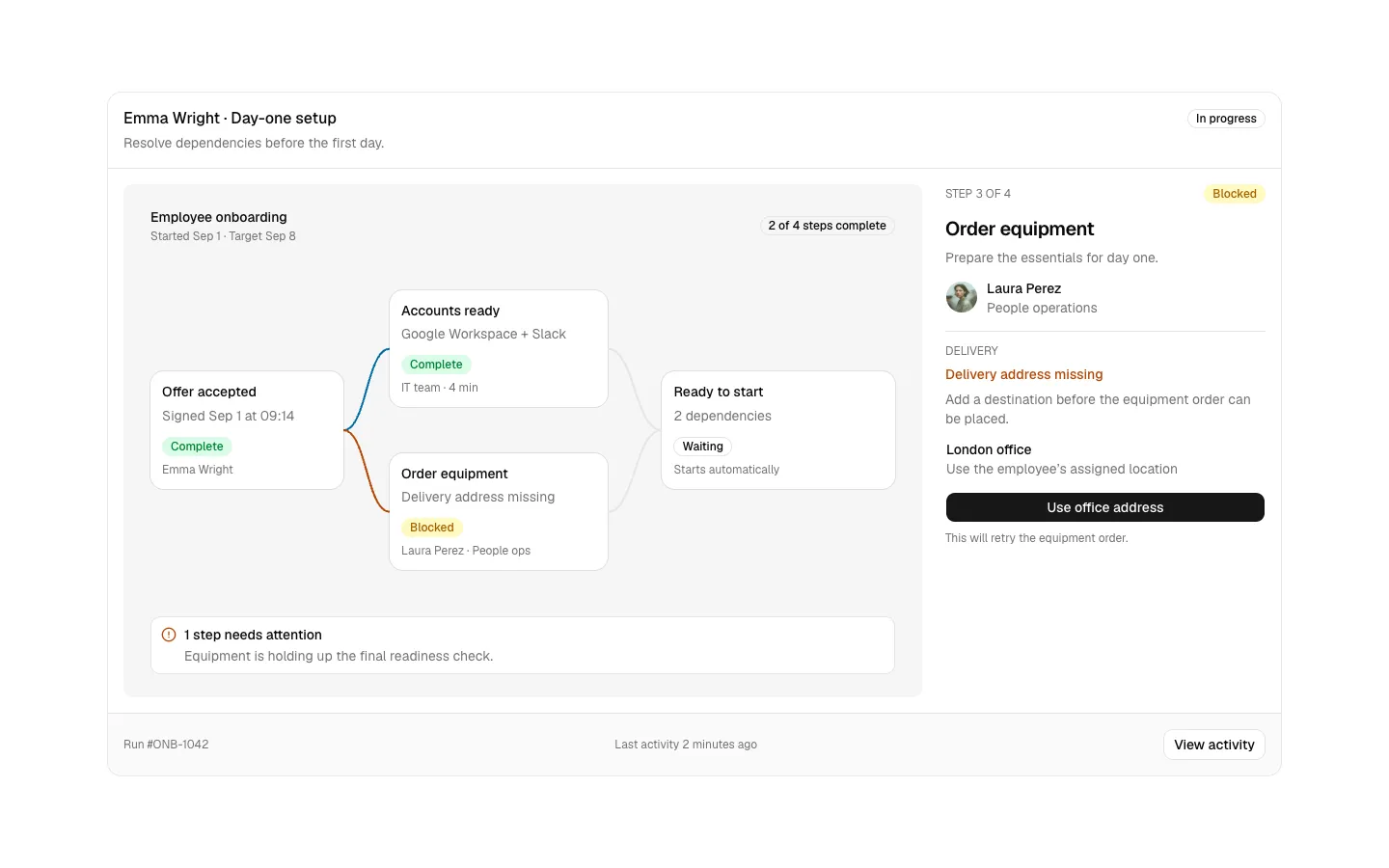
Task: Click the yellow Blocked badge in the step 3 panel
Action: tap(1235, 194)
